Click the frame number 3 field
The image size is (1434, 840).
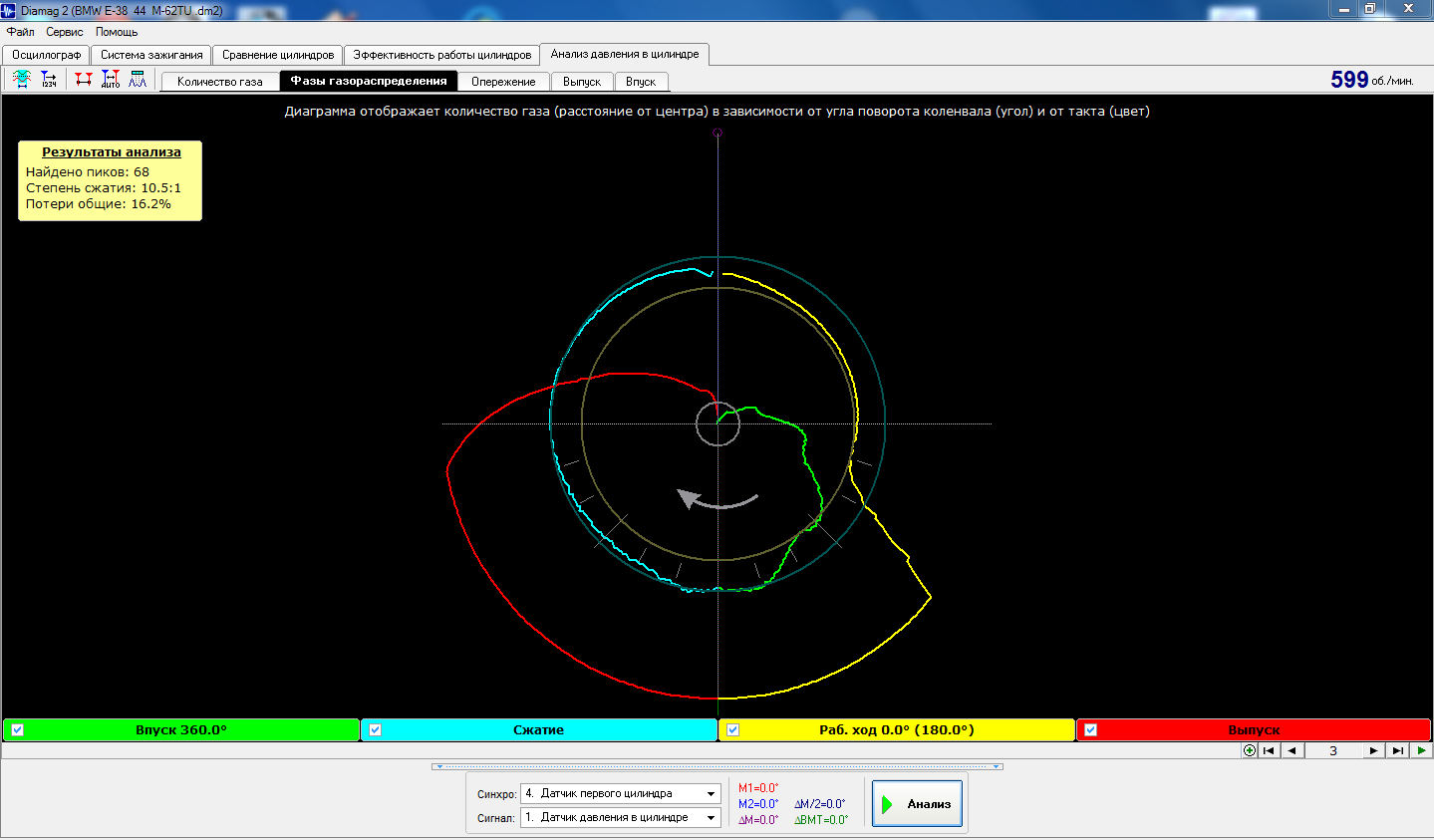pyautogui.click(x=1333, y=750)
